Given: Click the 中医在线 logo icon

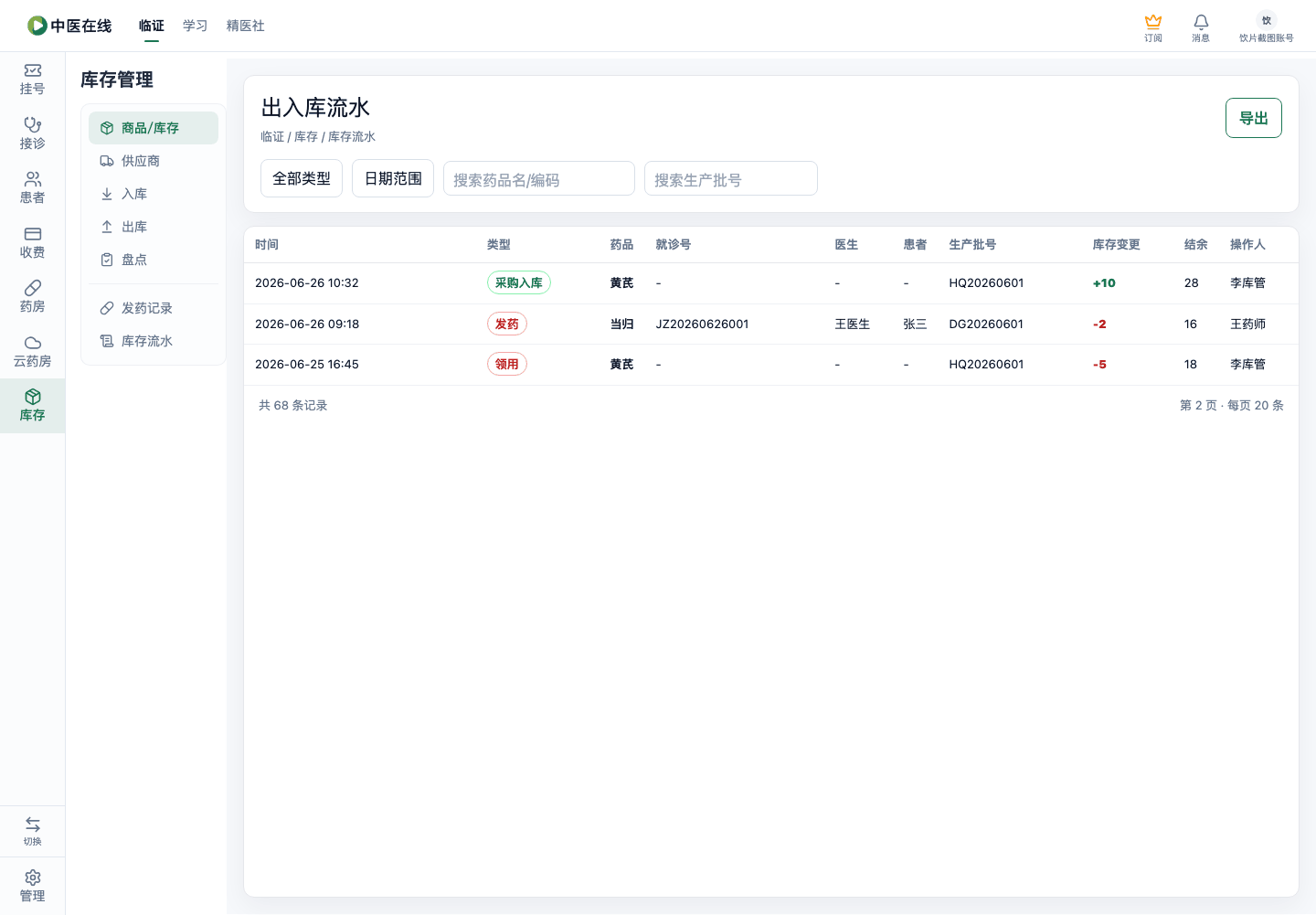Looking at the screenshot, I should coord(37,26).
